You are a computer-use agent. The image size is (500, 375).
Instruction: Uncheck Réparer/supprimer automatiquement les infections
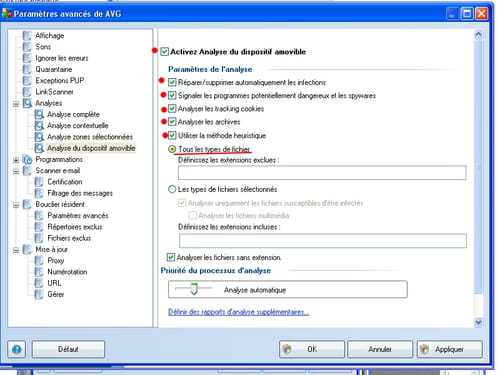[172, 82]
